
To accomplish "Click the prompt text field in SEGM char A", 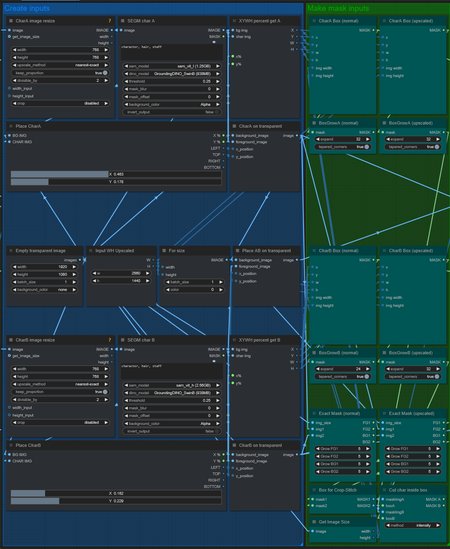I will (x=172, y=52).
